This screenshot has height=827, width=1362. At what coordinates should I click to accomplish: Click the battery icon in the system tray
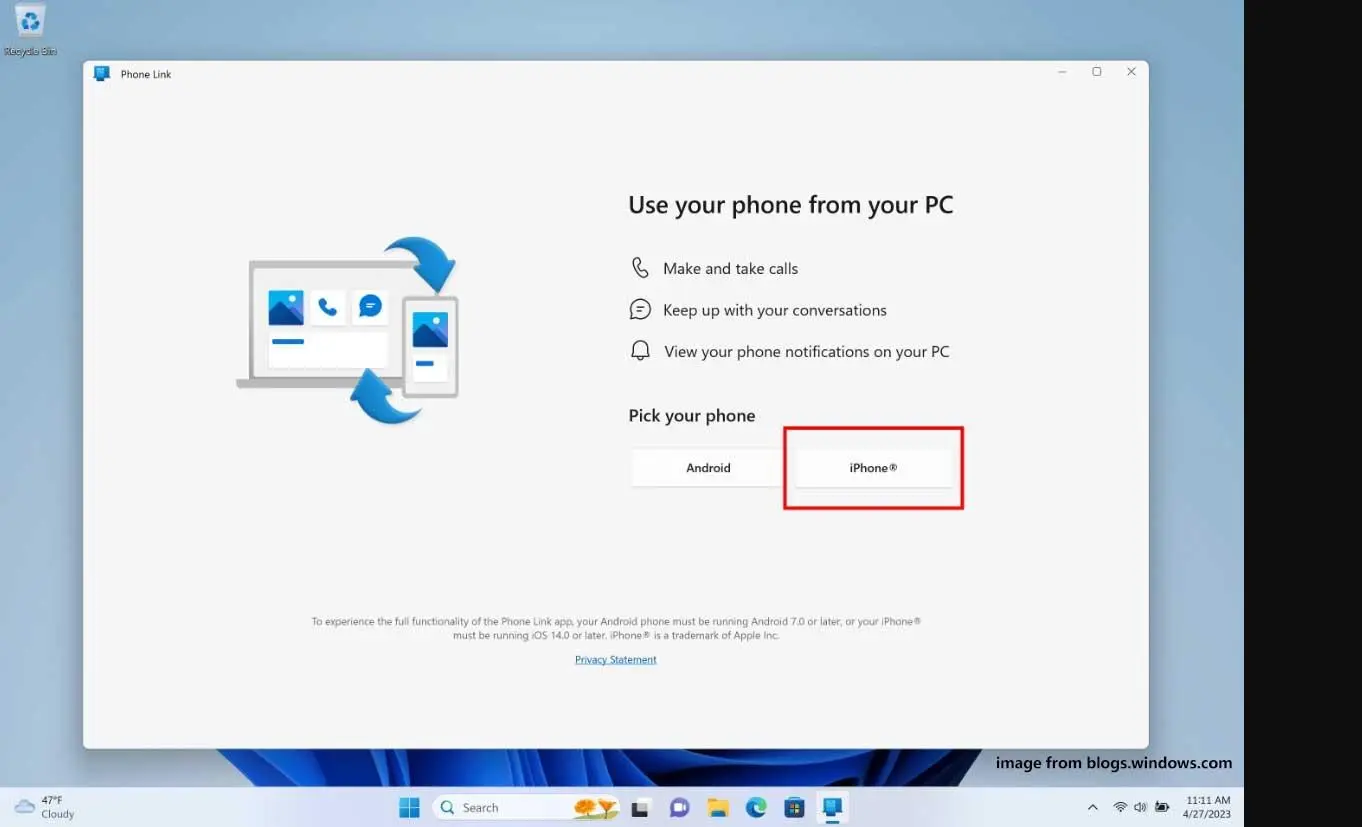click(x=1162, y=807)
